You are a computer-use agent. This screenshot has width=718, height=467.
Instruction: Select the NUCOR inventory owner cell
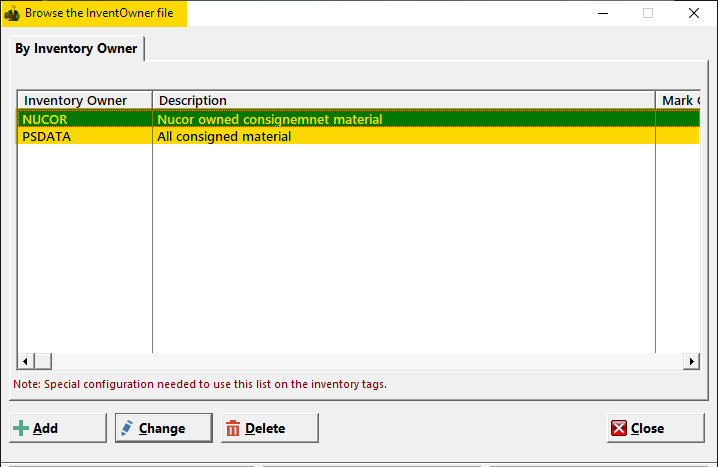(x=85, y=119)
